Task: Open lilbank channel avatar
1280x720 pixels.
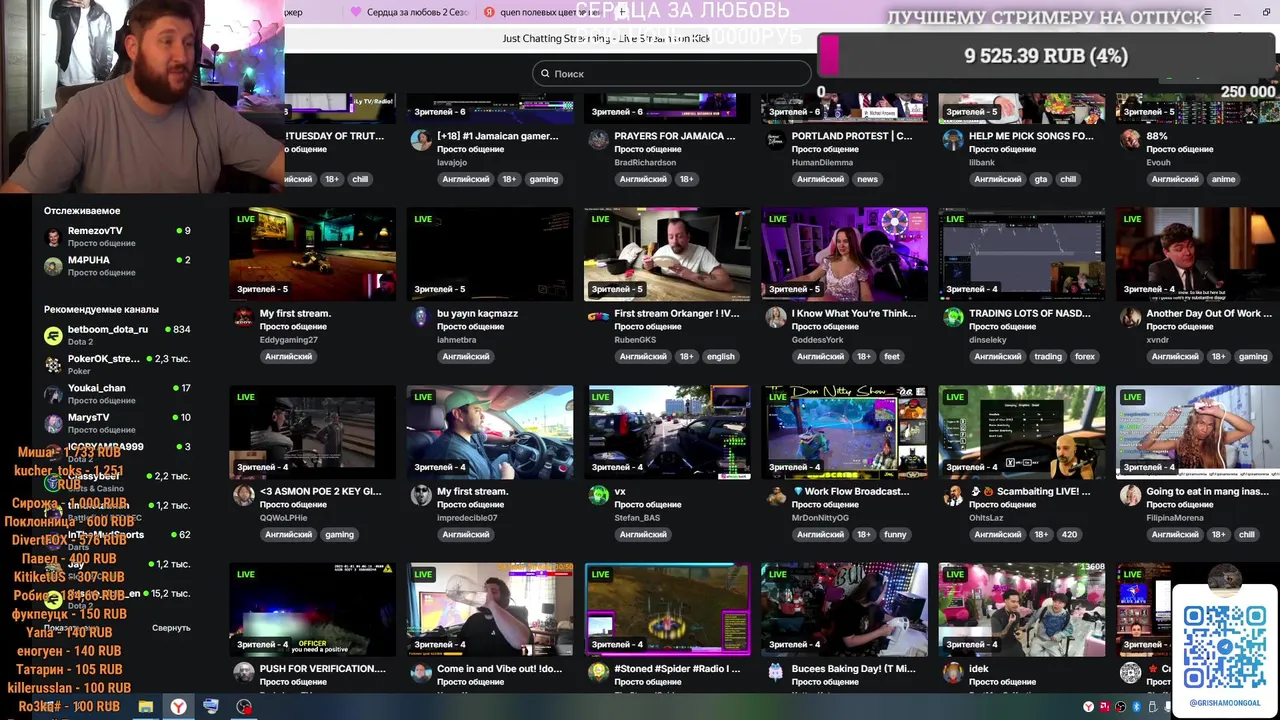Action: point(953,140)
